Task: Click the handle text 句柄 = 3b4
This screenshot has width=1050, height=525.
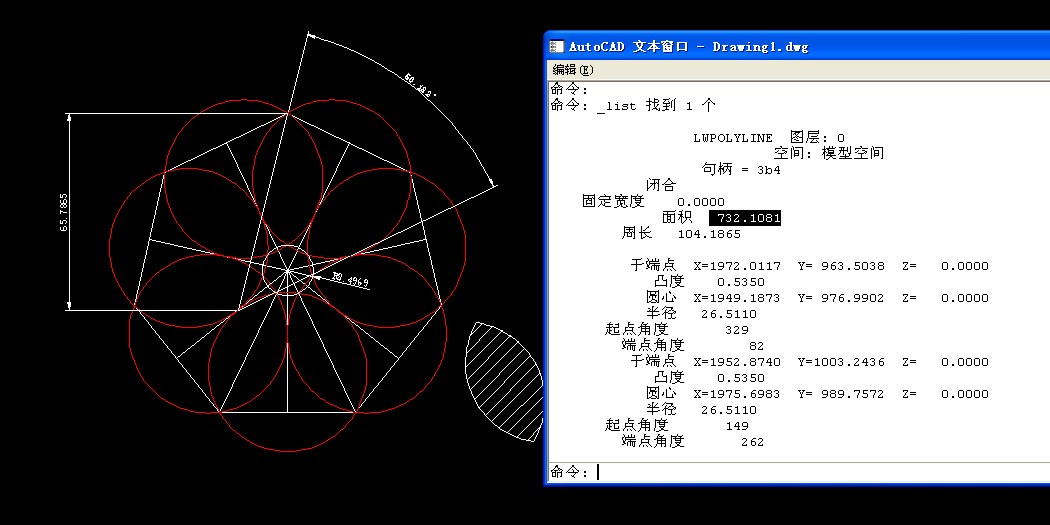Action: pyautogui.click(x=741, y=170)
